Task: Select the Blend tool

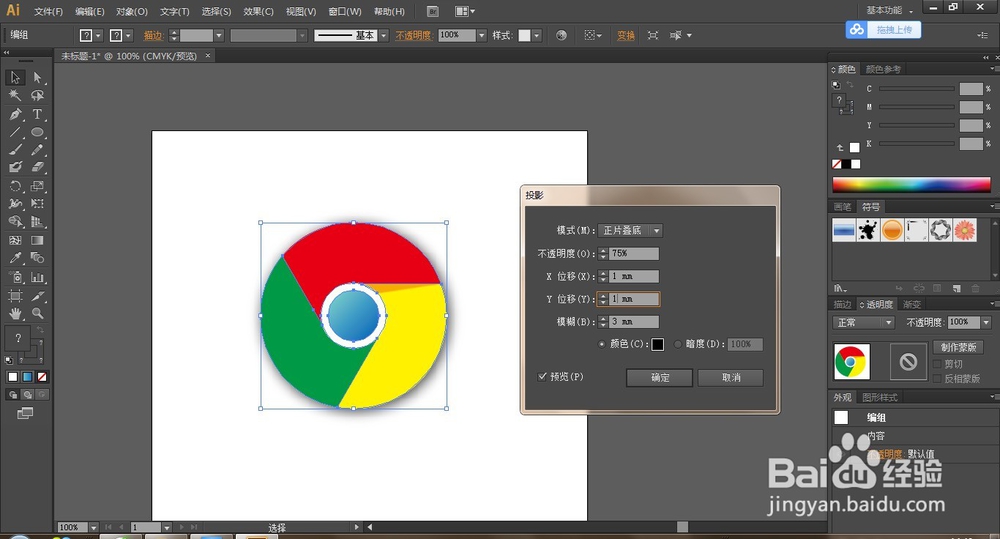Action: (x=38, y=258)
